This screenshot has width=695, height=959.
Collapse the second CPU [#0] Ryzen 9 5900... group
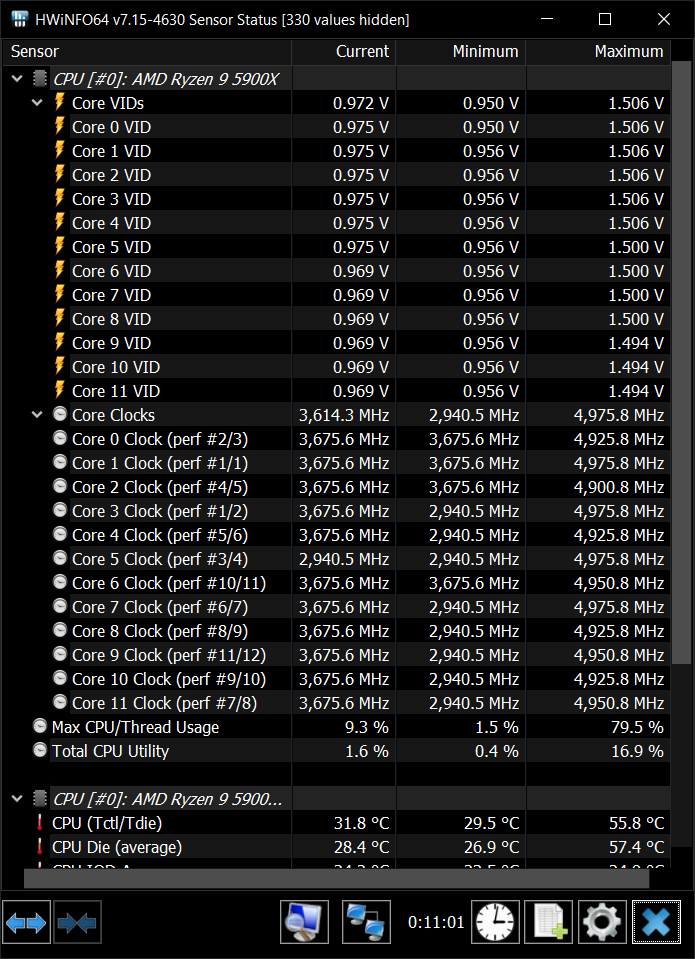[18, 799]
